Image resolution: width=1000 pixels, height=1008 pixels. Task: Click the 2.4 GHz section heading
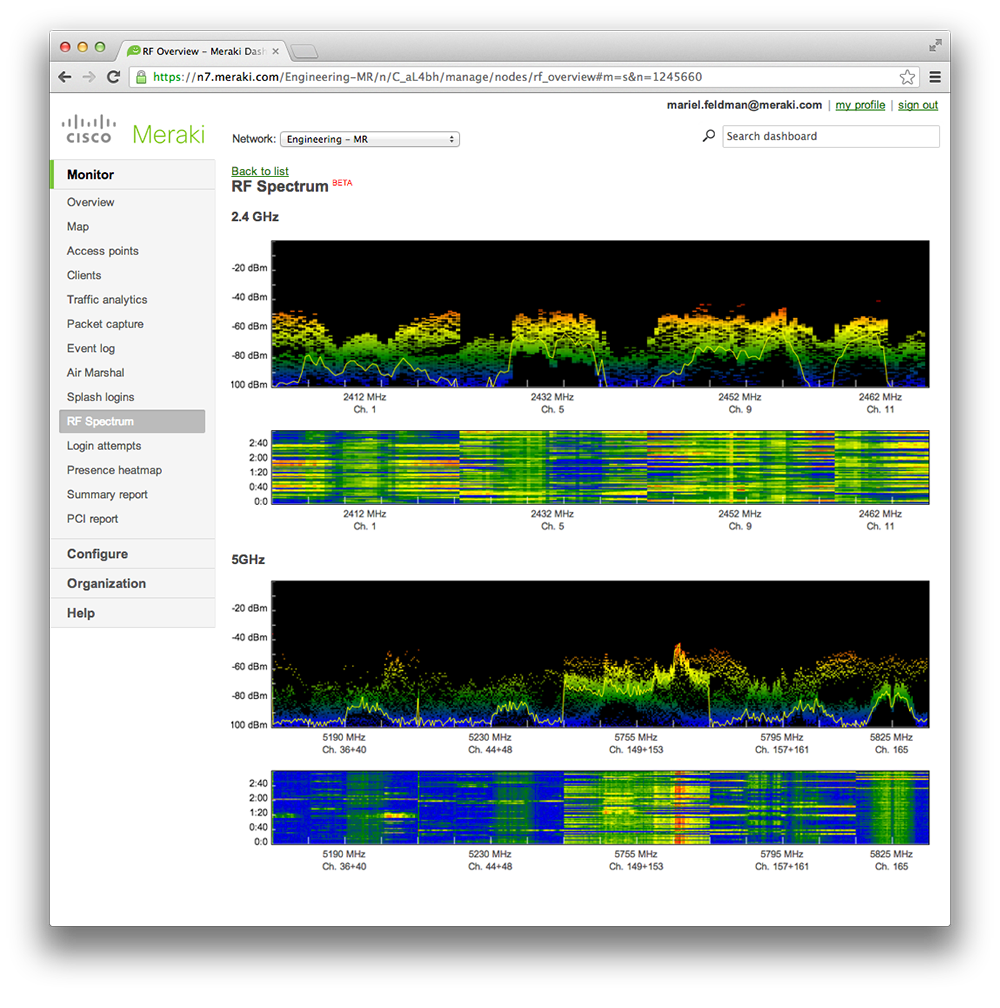click(x=255, y=217)
